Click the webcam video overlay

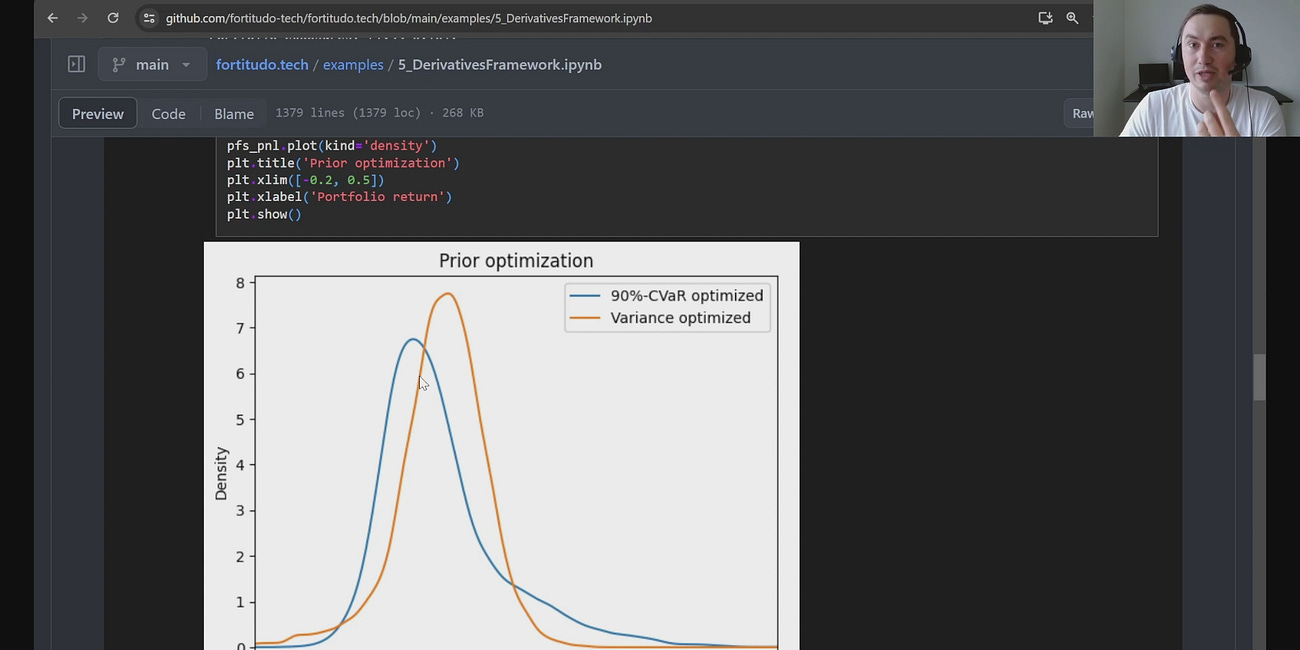(x=1196, y=68)
